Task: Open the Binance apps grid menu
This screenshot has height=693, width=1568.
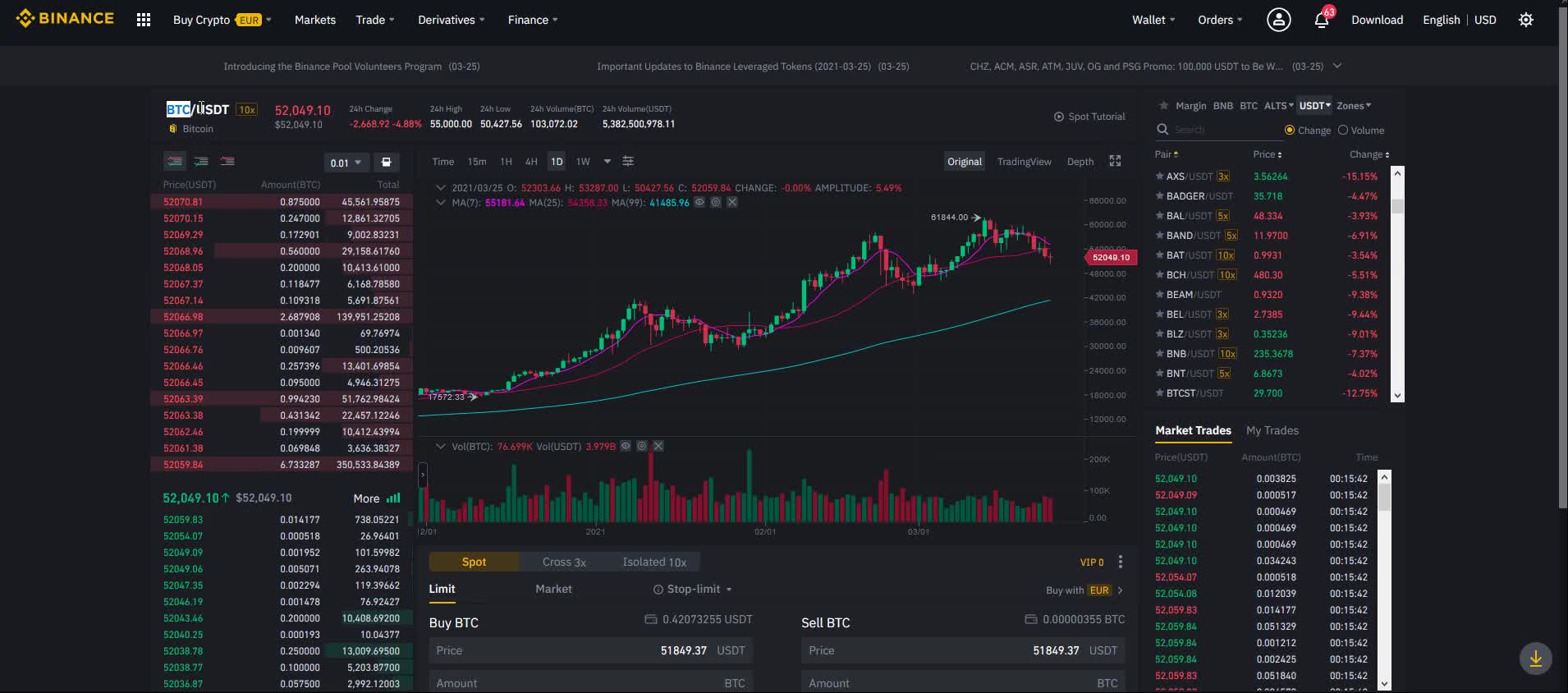Action: (x=144, y=20)
